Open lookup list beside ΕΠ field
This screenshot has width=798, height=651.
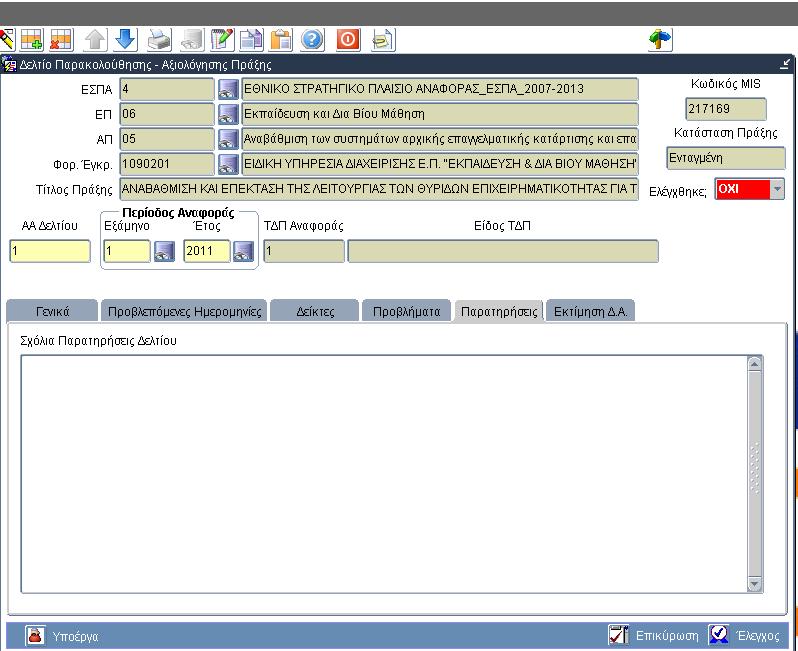click(x=228, y=114)
